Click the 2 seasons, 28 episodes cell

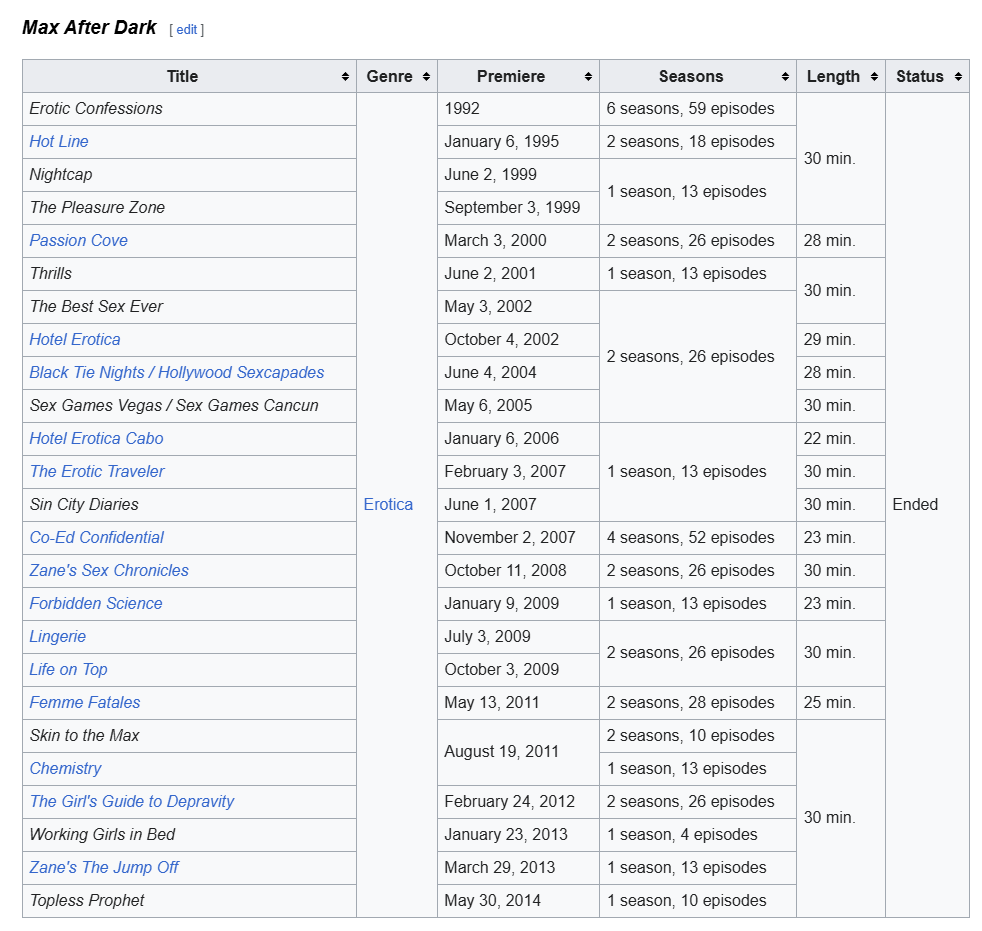[698, 702]
